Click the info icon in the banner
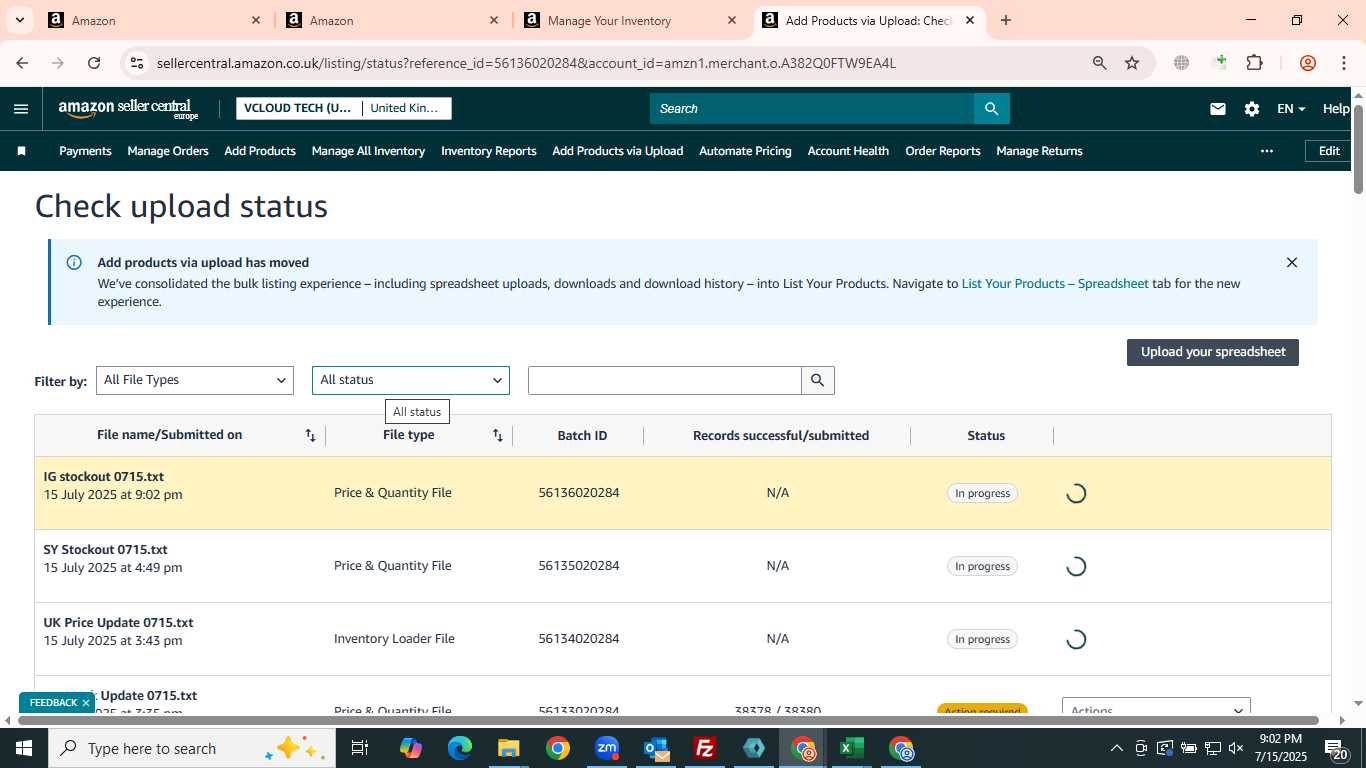This screenshot has width=1366, height=768. click(x=74, y=263)
